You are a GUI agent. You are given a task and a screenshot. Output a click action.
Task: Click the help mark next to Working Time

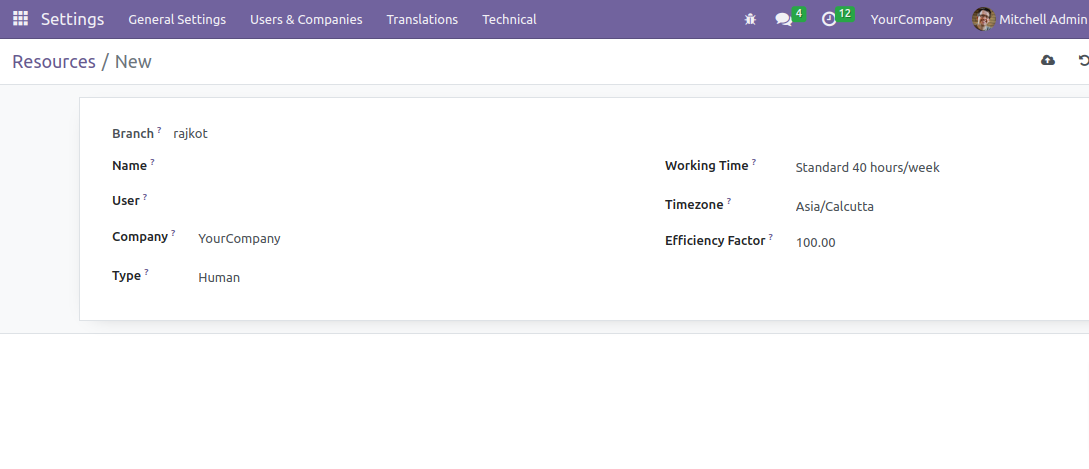[754, 162]
